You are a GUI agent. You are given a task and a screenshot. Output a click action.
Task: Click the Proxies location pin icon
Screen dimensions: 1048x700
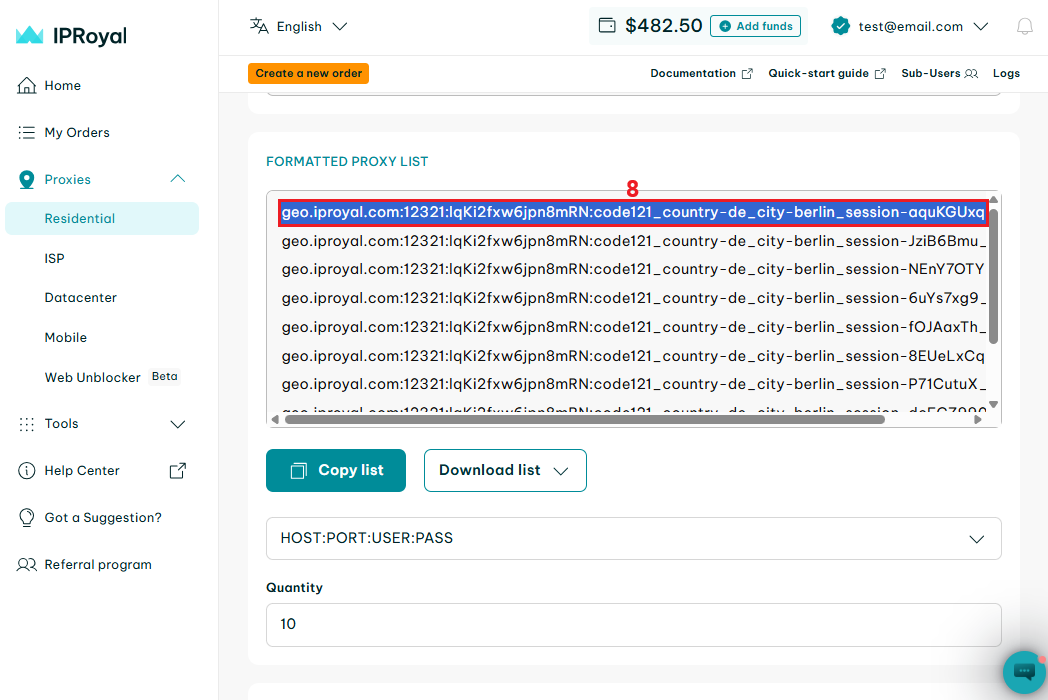pyautogui.click(x=27, y=179)
